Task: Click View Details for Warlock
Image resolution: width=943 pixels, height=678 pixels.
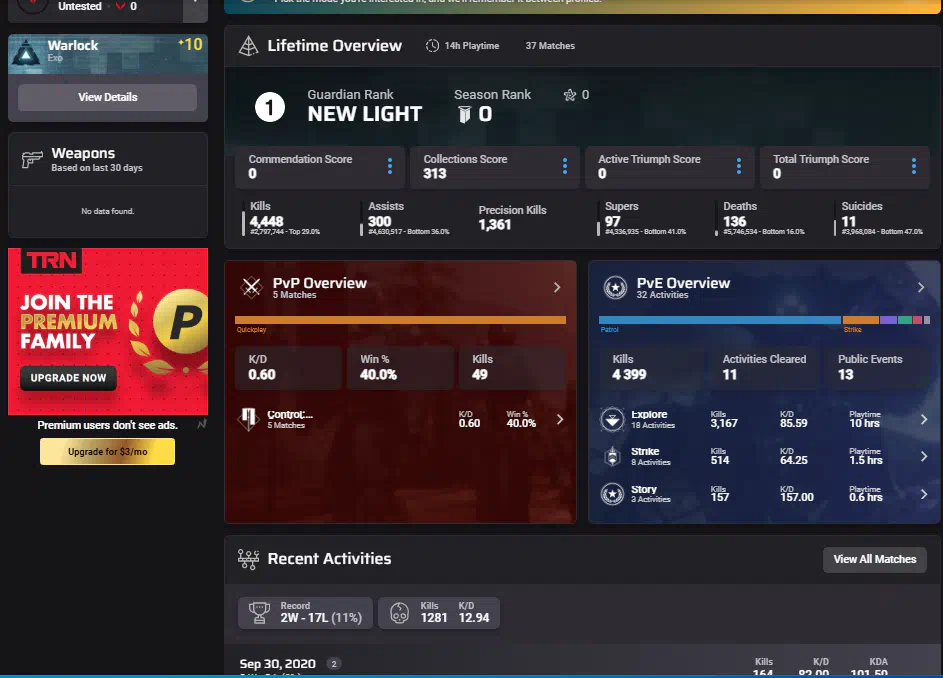Action: [x=107, y=97]
